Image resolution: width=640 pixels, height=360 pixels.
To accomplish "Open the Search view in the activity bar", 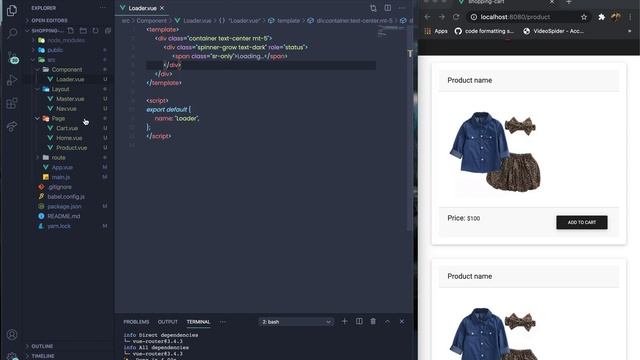I will click(12, 33).
